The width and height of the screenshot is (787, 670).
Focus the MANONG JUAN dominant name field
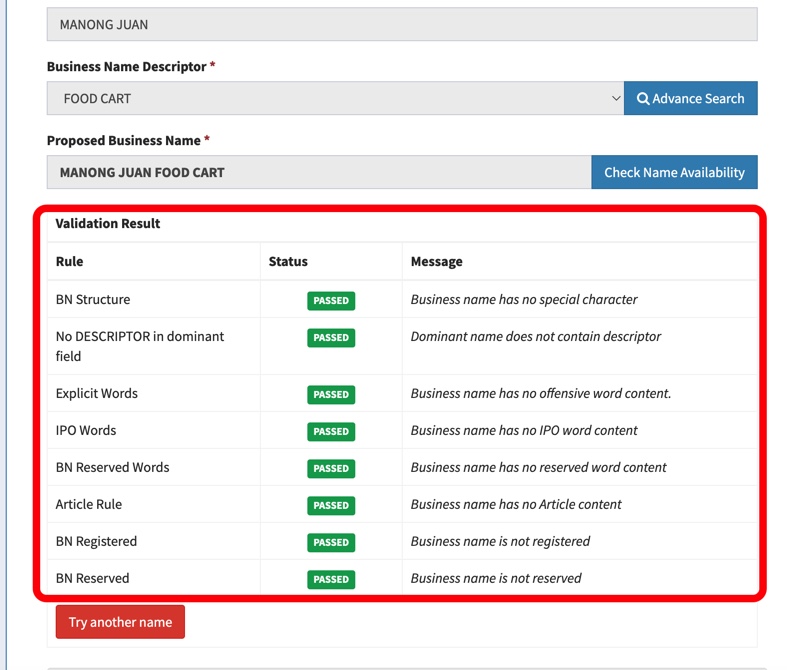tap(401, 24)
